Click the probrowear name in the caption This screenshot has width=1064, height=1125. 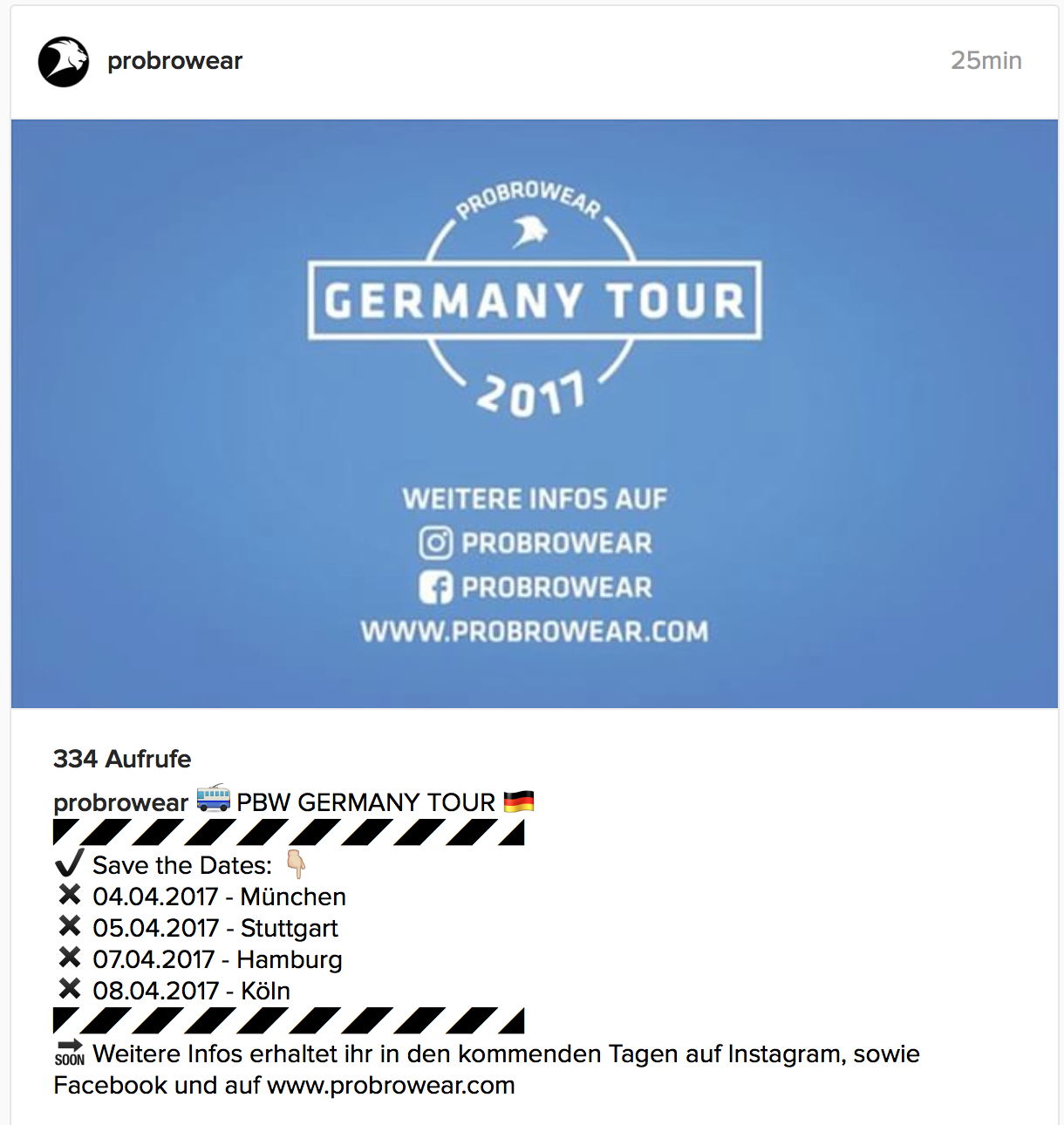[120, 802]
